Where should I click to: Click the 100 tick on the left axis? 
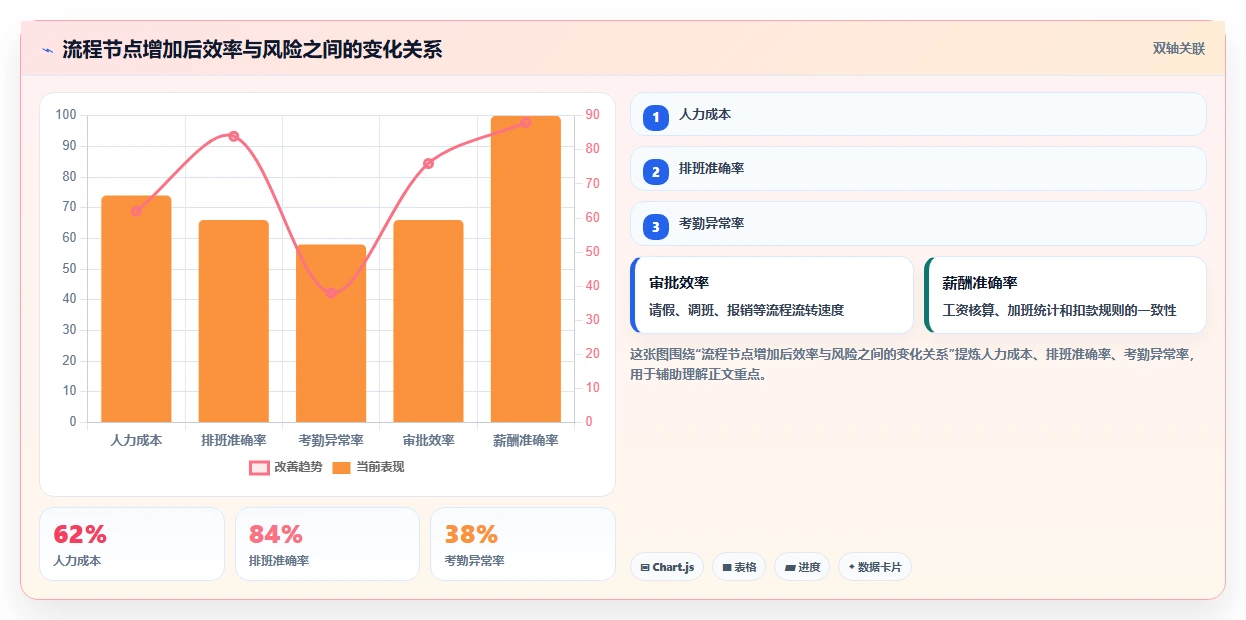67,115
